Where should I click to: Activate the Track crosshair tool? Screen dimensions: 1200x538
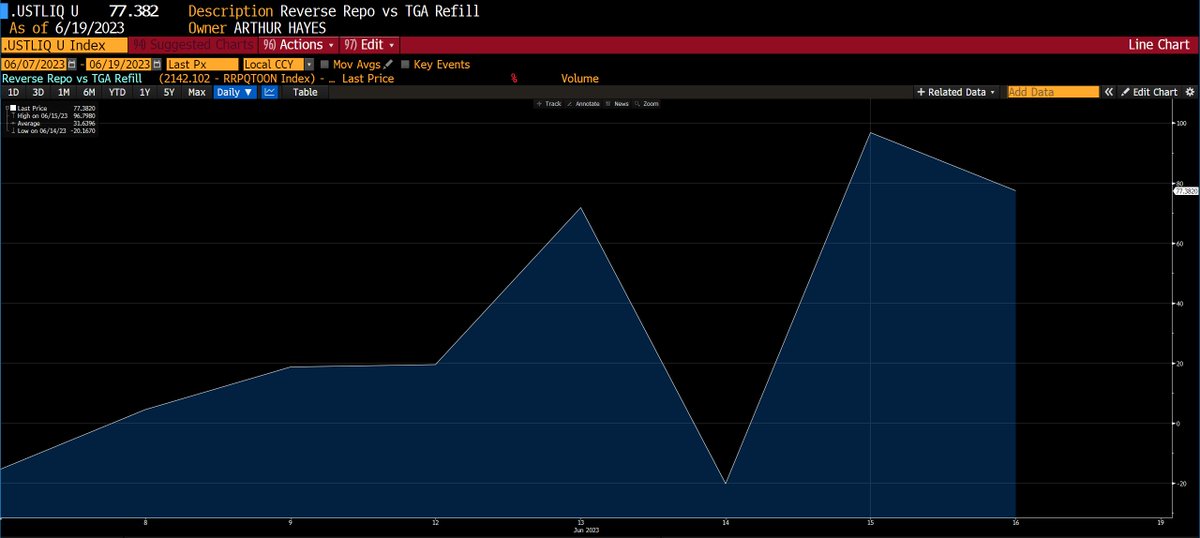coord(549,104)
